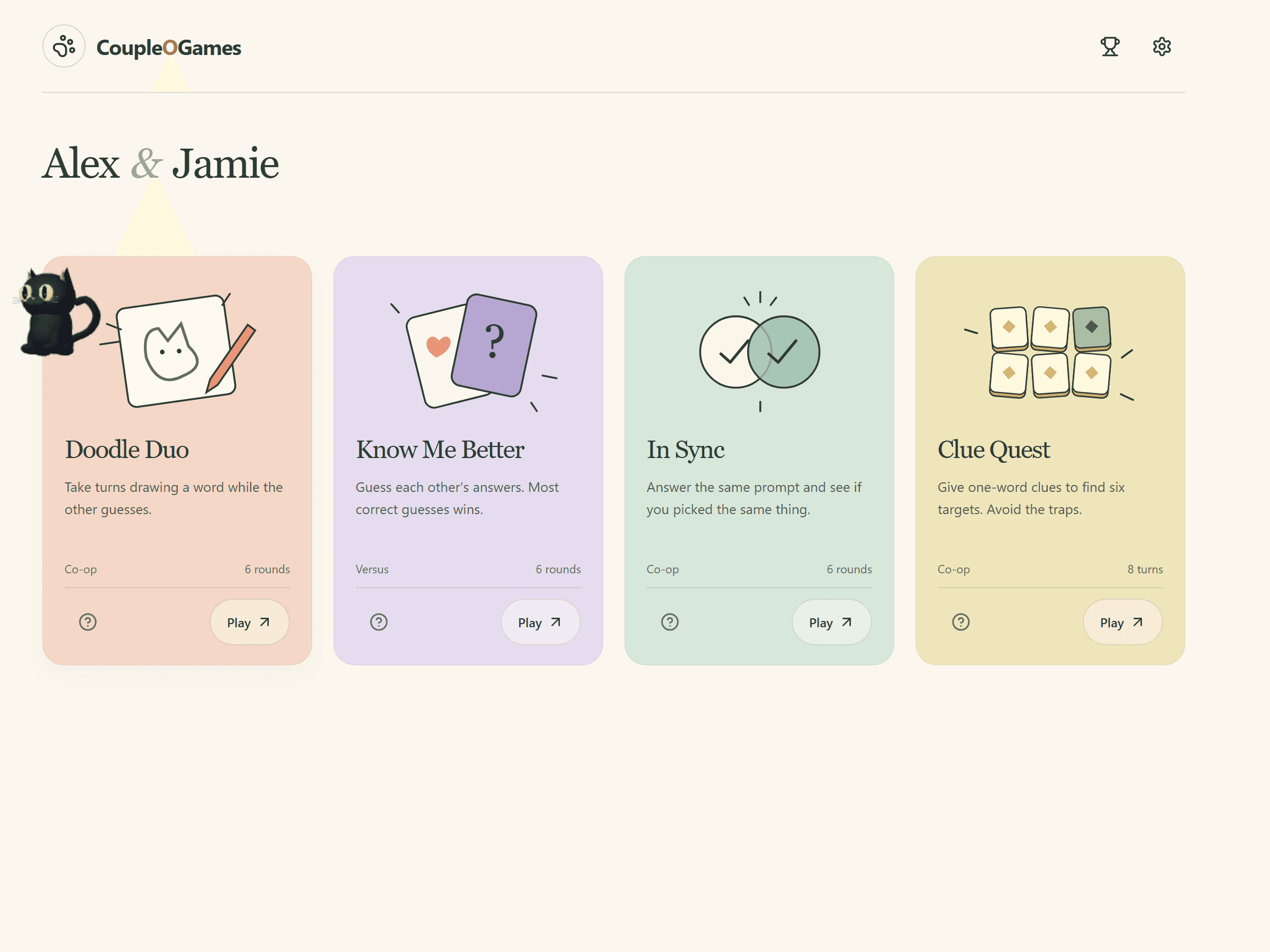Screen dimensions: 1270x952
Task: Click Co-op label on Clue Quest card
Action: (954, 569)
